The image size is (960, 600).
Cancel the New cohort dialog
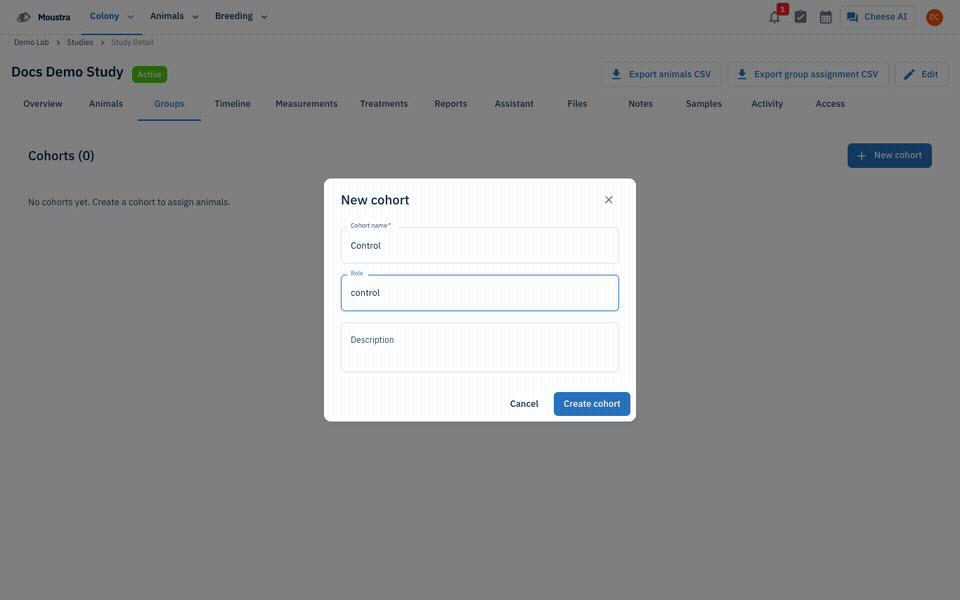524,403
